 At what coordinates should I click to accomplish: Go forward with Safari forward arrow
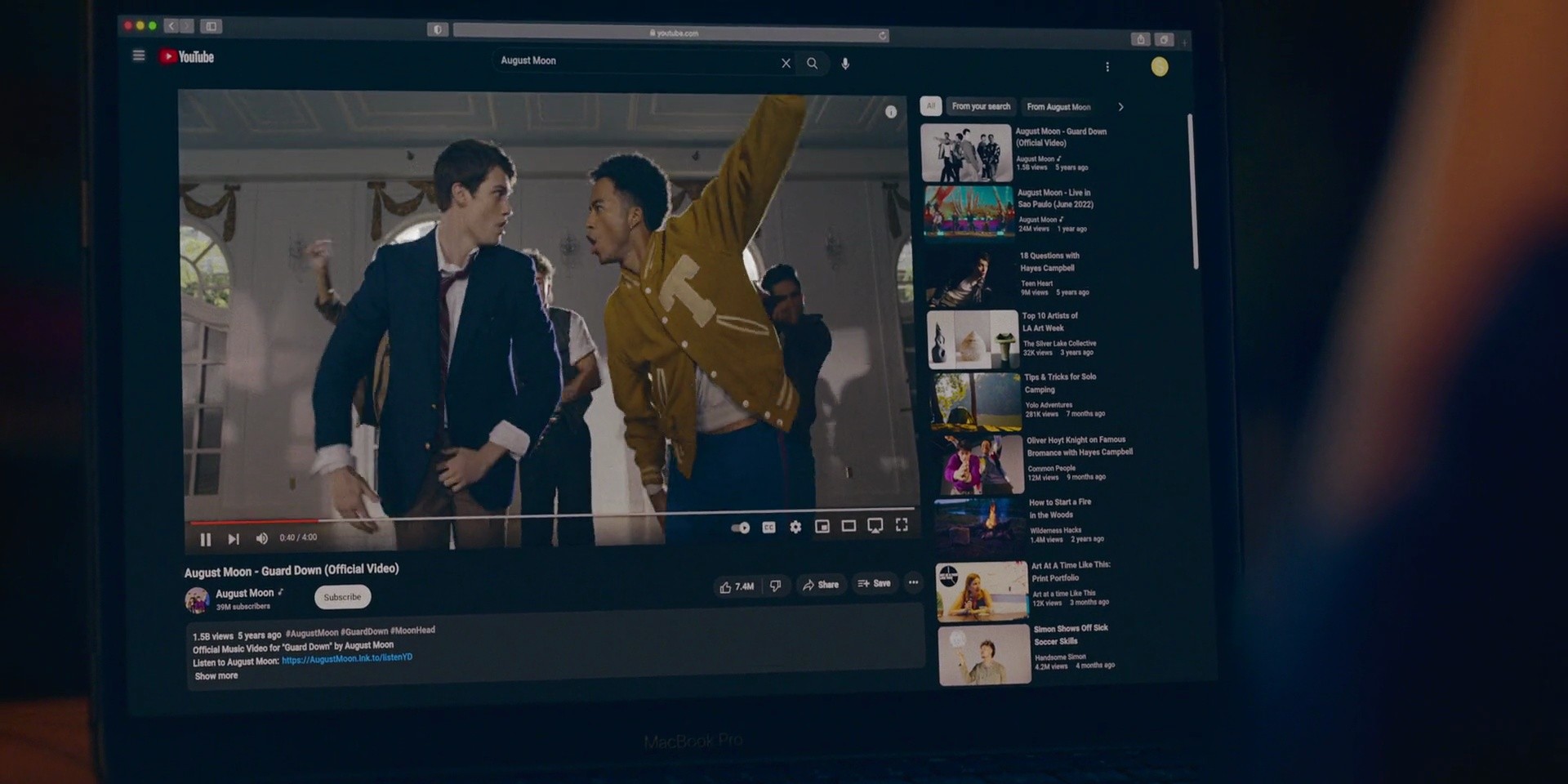pyautogui.click(x=186, y=26)
